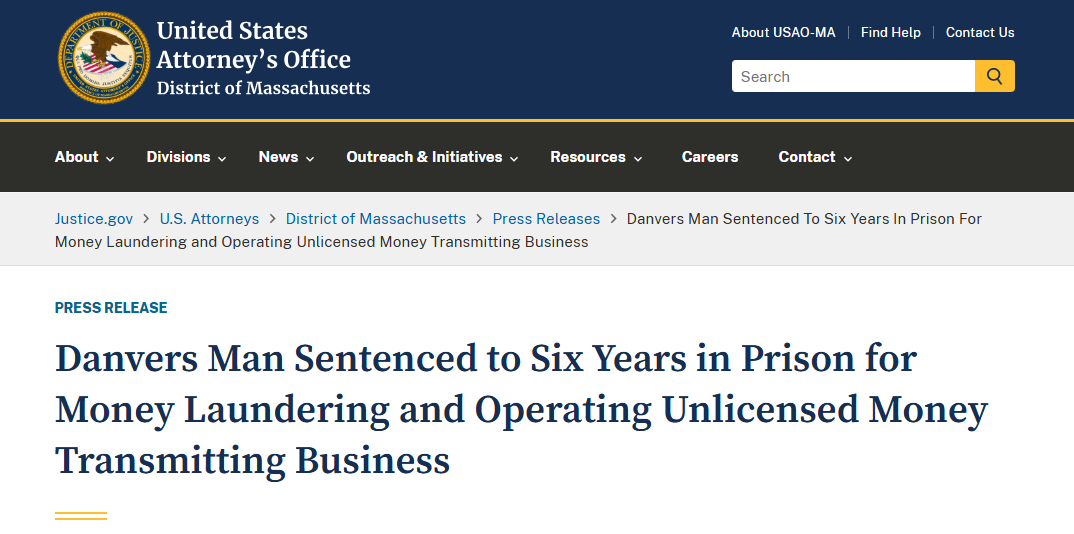Click the Danvers Man Sentenced headline
This screenshot has width=1074, height=534.
521,409
